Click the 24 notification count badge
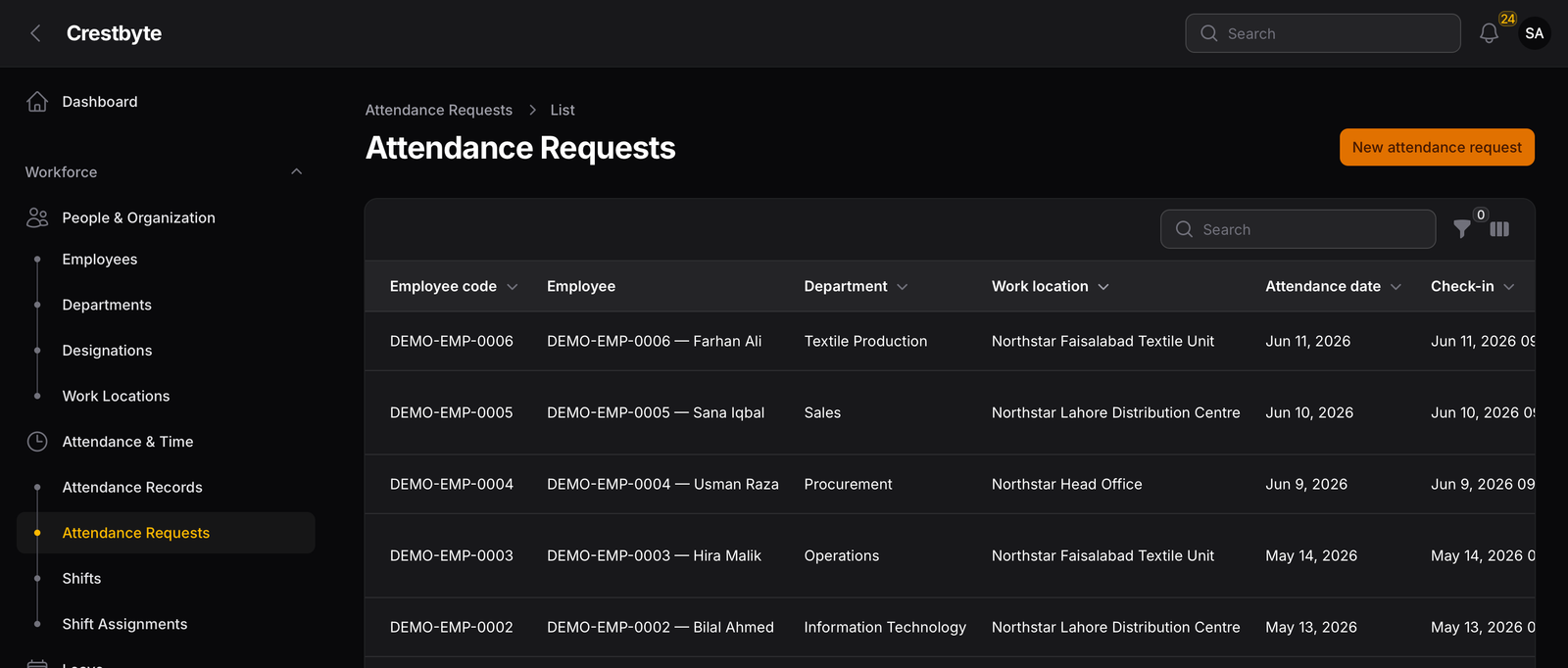The image size is (1568, 668). click(1507, 19)
